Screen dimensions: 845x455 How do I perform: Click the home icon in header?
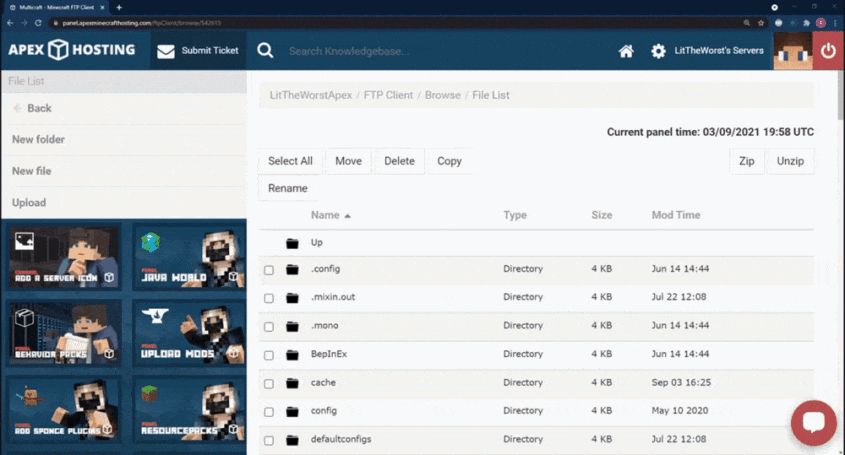click(626, 51)
